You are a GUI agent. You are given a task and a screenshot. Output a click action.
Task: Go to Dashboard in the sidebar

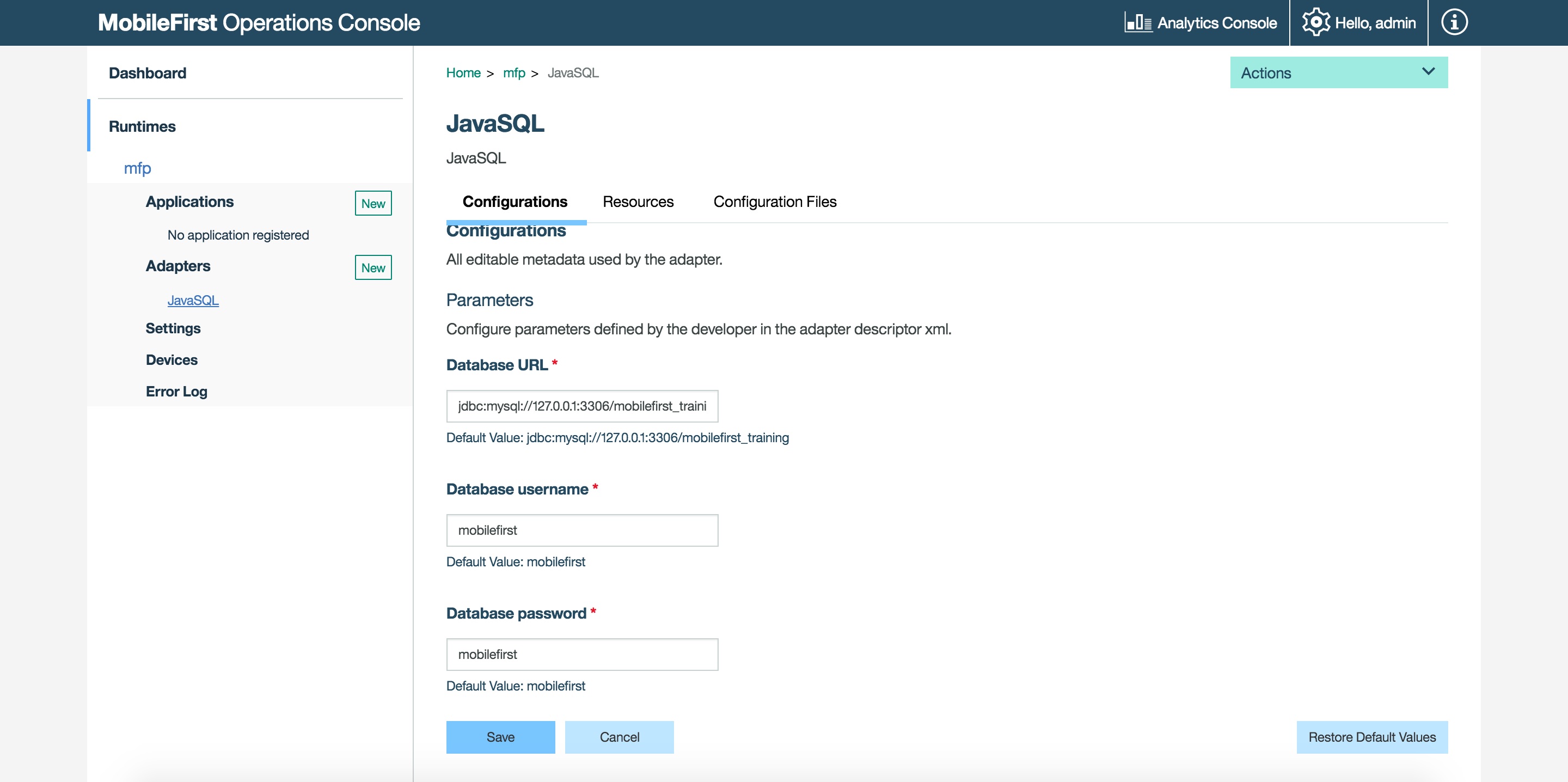coord(148,73)
